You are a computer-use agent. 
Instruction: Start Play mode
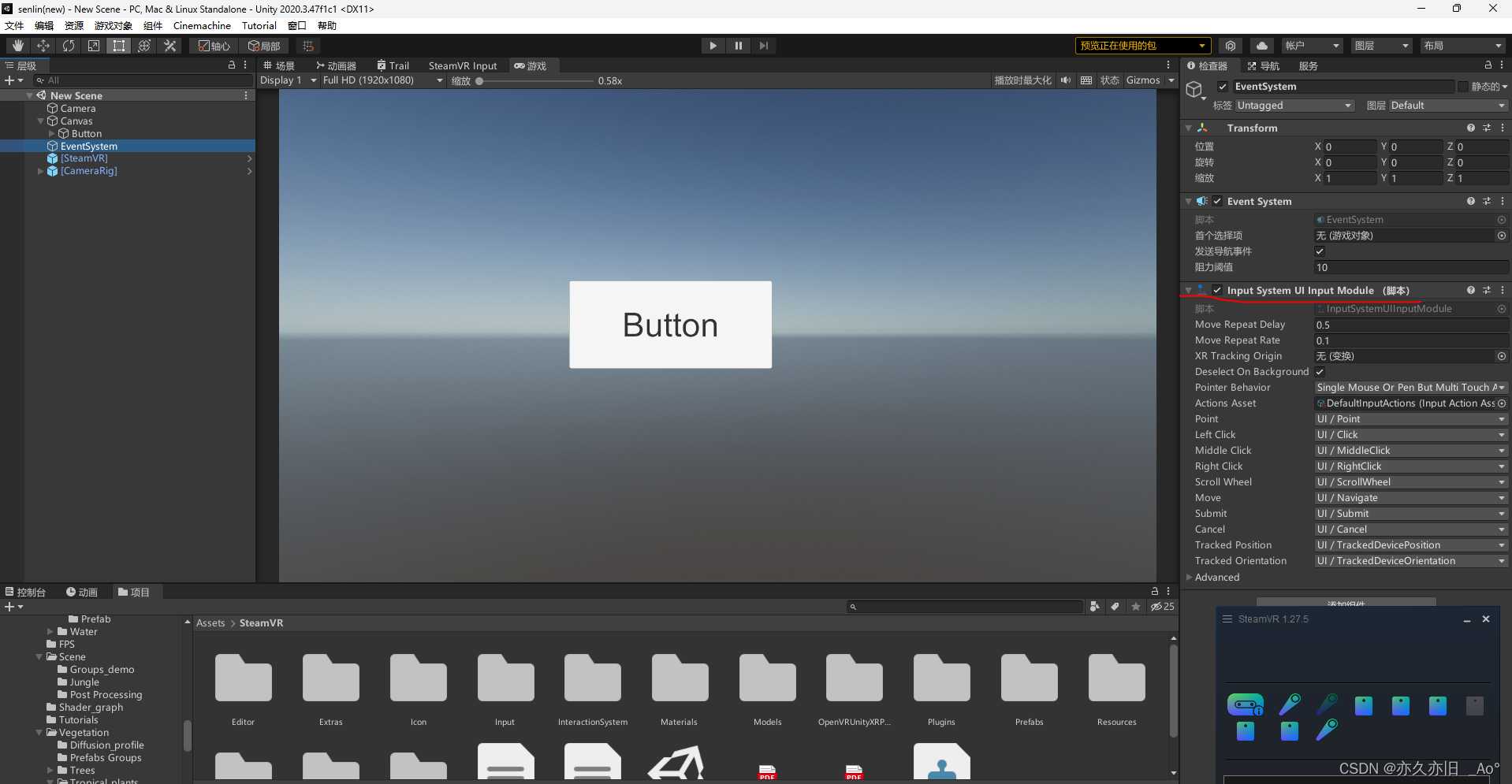coord(713,46)
